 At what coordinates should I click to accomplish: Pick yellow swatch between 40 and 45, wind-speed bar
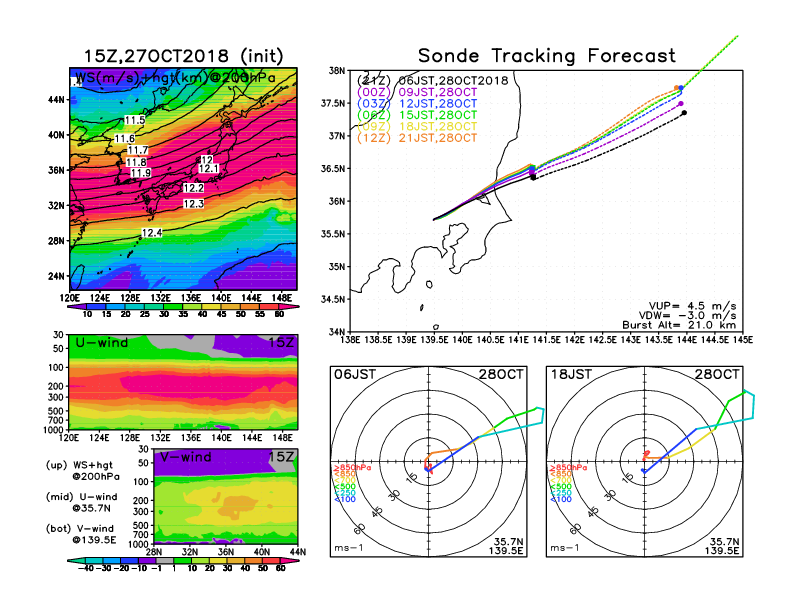[x=212, y=307]
